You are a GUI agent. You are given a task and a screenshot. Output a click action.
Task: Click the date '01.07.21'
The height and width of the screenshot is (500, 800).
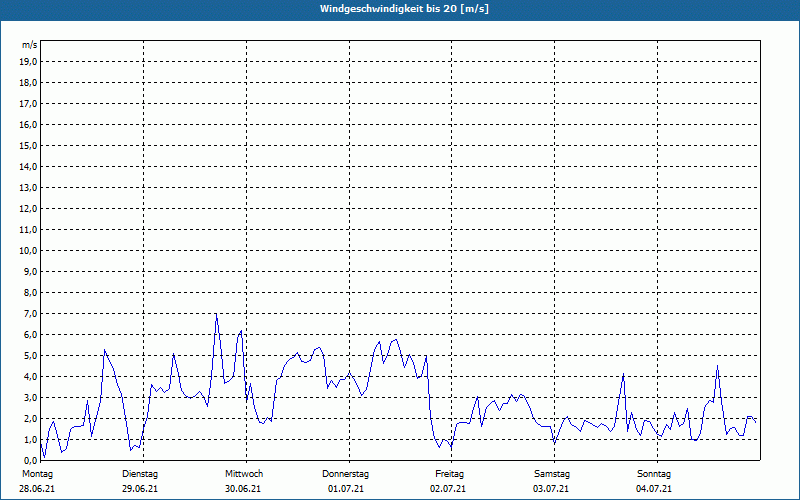[x=346, y=489]
